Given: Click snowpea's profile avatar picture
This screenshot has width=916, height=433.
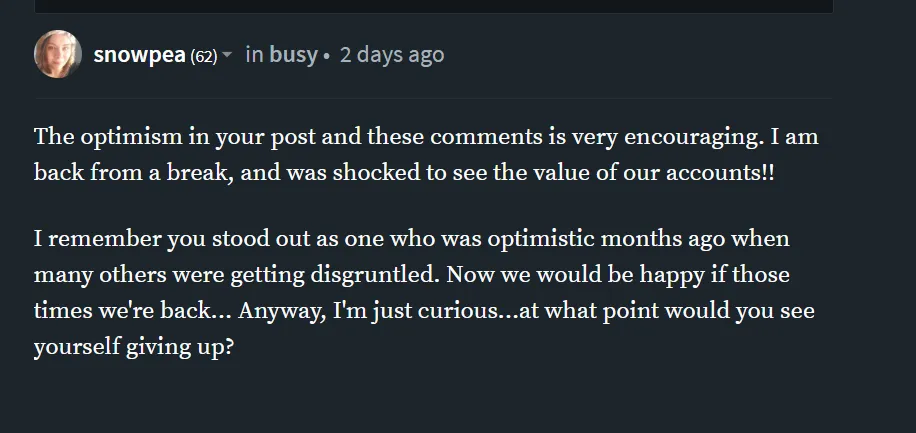Looking at the screenshot, I should point(58,54).
